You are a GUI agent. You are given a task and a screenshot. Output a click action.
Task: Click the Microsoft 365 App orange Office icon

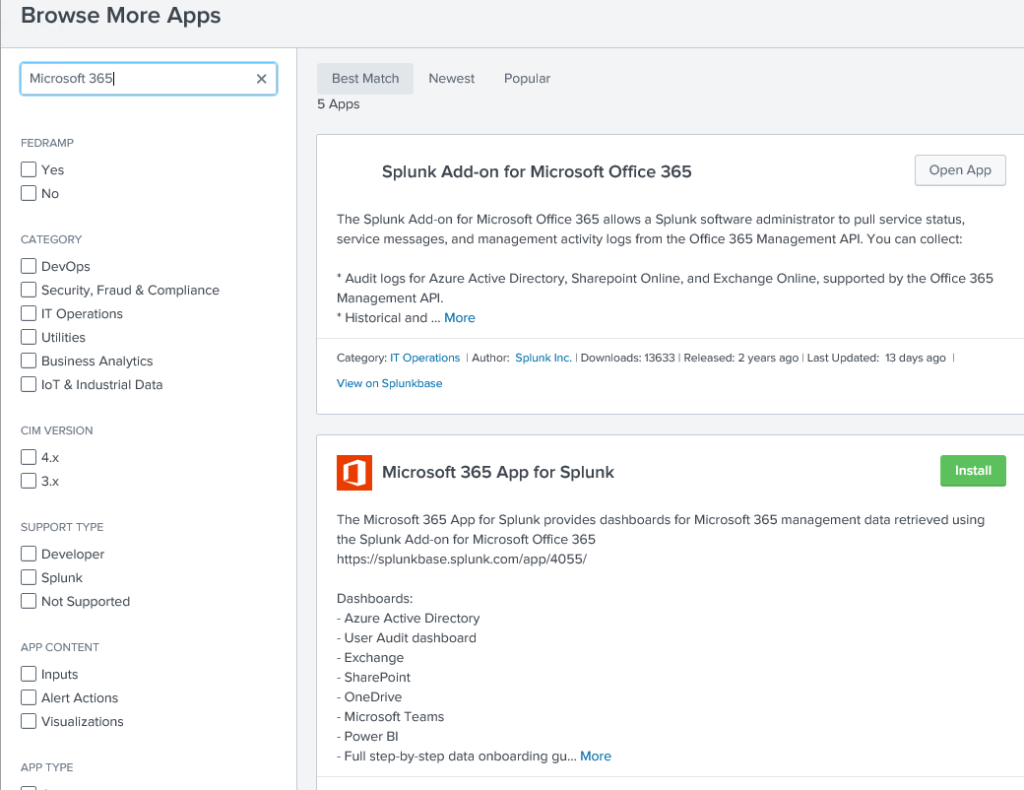point(354,473)
